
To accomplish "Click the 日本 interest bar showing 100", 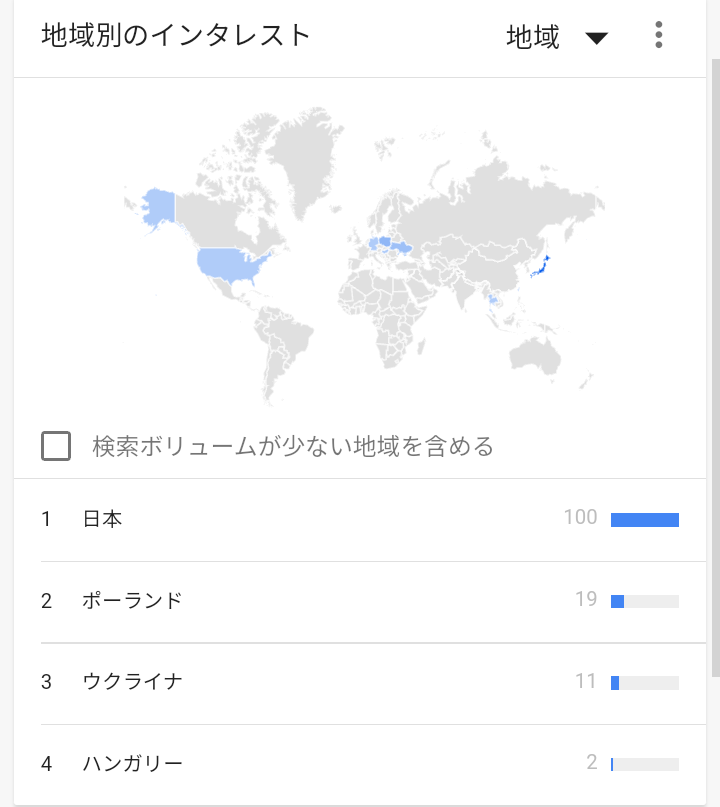I will tap(644, 519).
